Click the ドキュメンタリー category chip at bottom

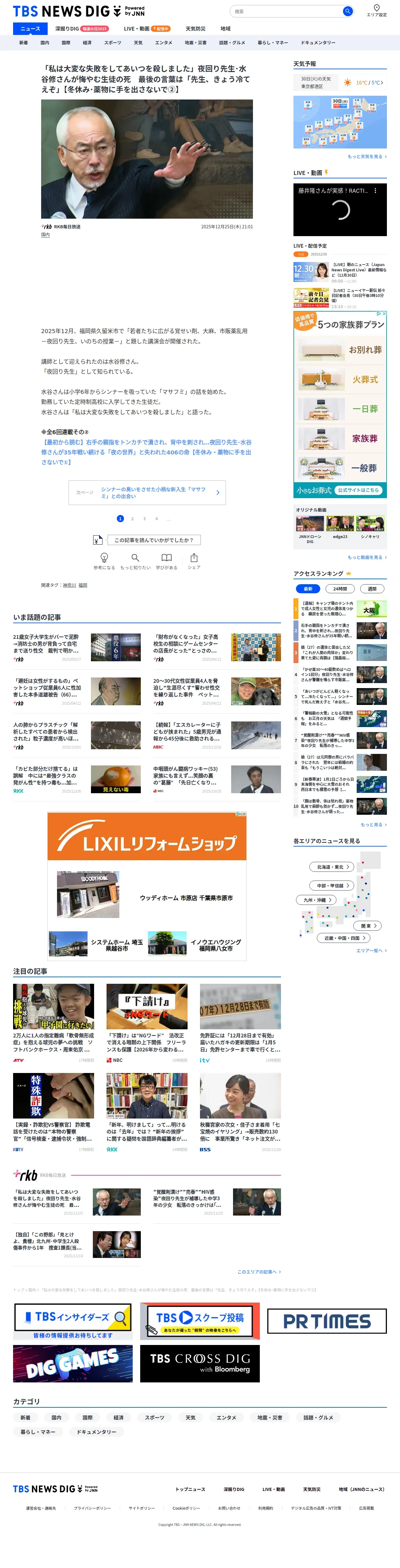coord(96,1432)
